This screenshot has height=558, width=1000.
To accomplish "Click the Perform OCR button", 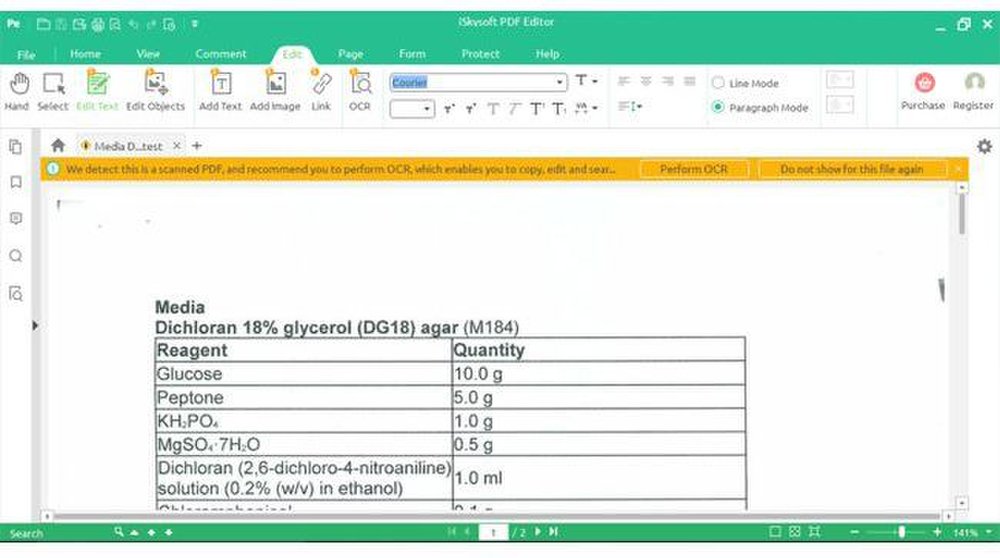I will tap(694, 169).
